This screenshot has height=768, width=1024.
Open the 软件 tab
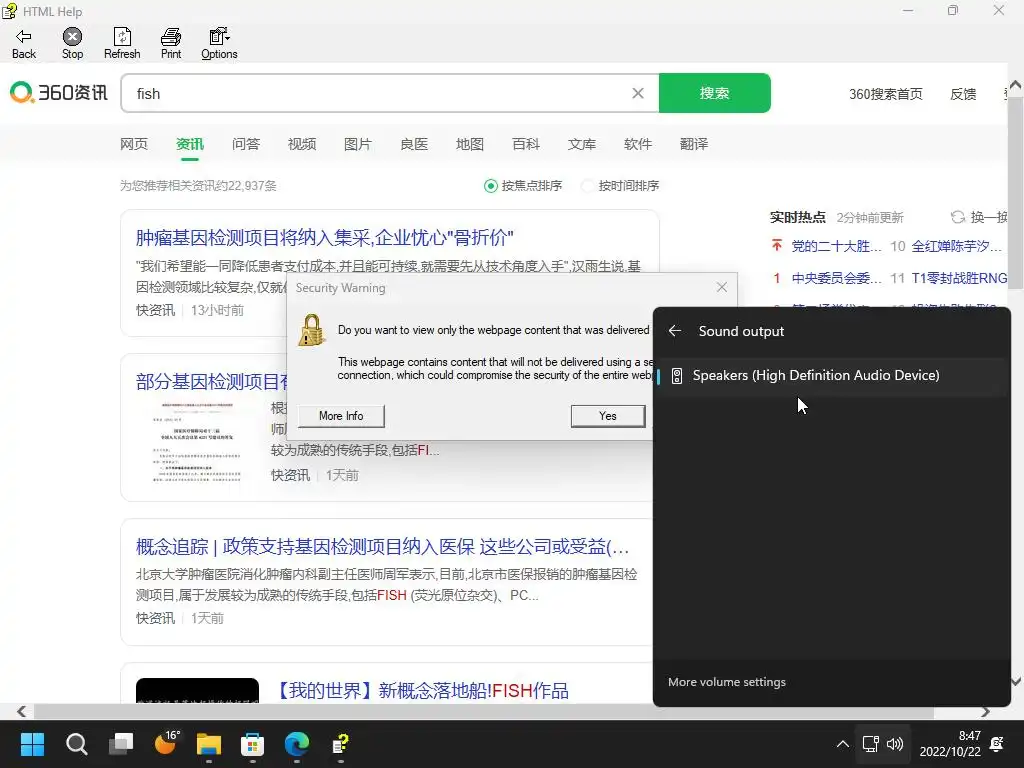click(638, 144)
